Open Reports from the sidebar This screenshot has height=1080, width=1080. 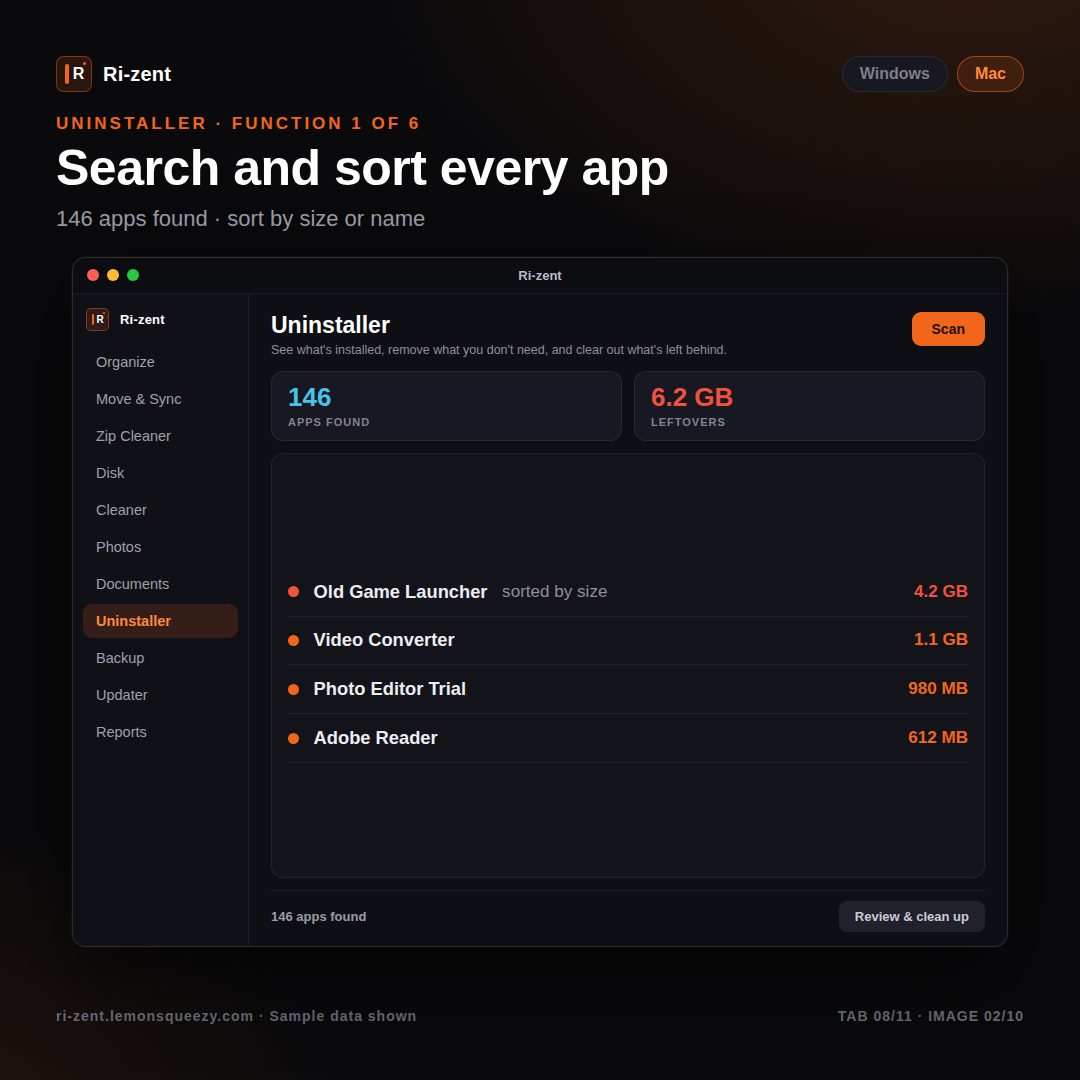point(160,732)
